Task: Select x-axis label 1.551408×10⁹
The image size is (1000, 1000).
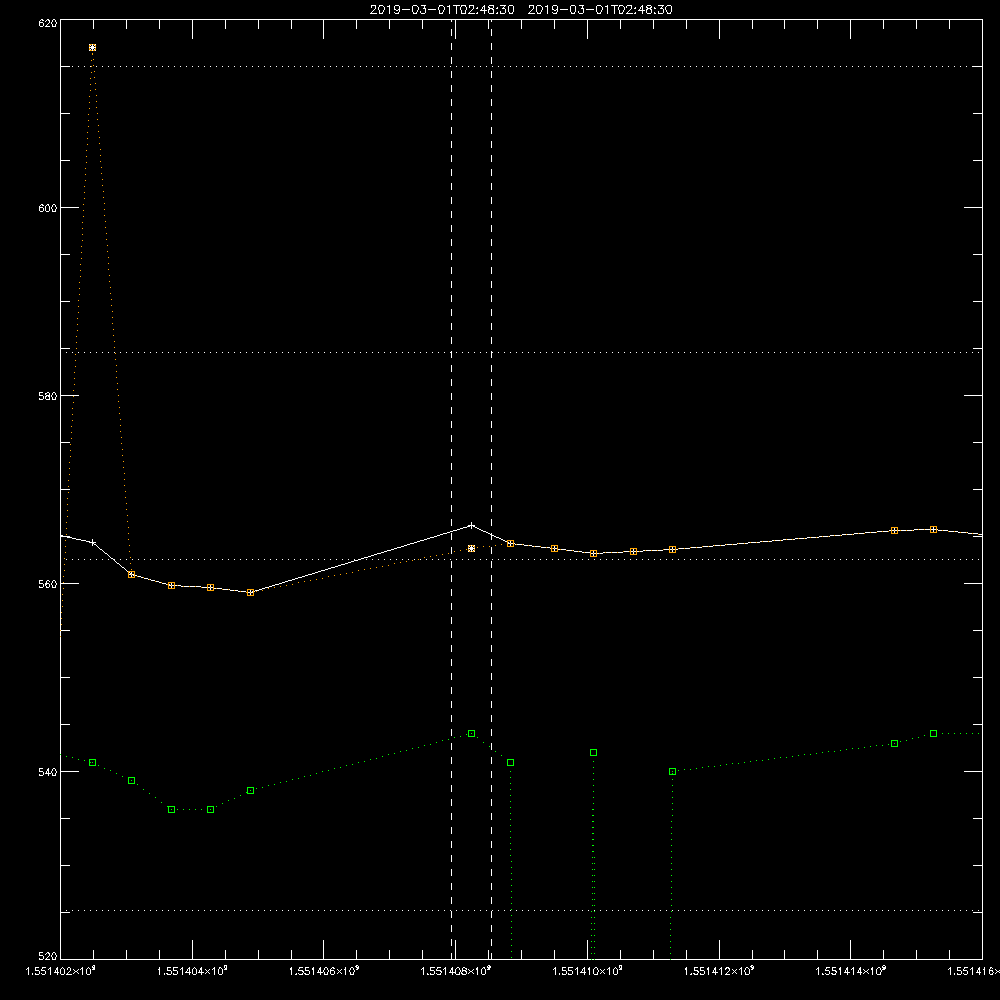Action: coord(456,971)
